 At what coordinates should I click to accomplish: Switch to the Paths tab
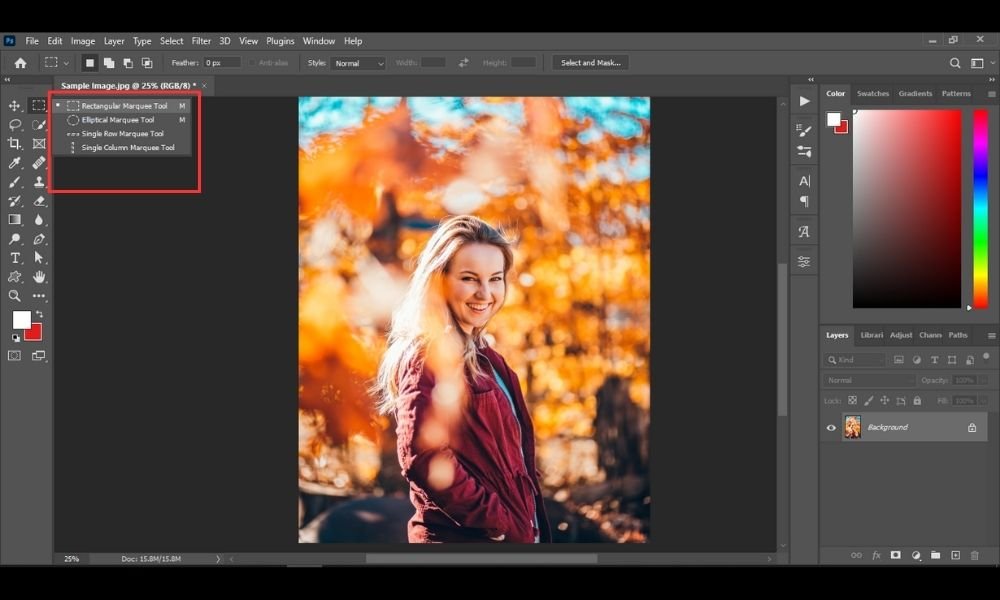click(958, 335)
